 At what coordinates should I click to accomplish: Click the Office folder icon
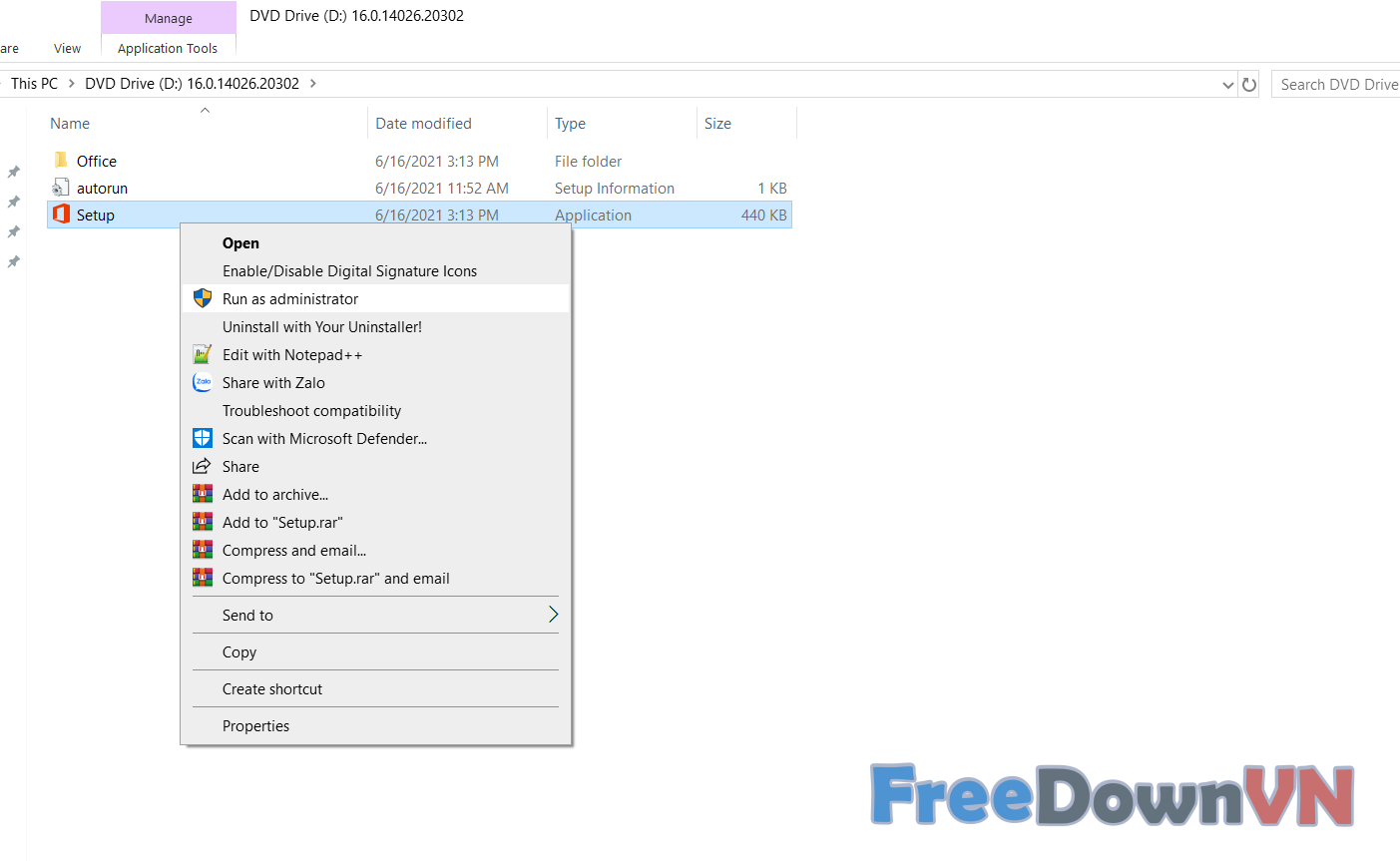click(62, 161)
